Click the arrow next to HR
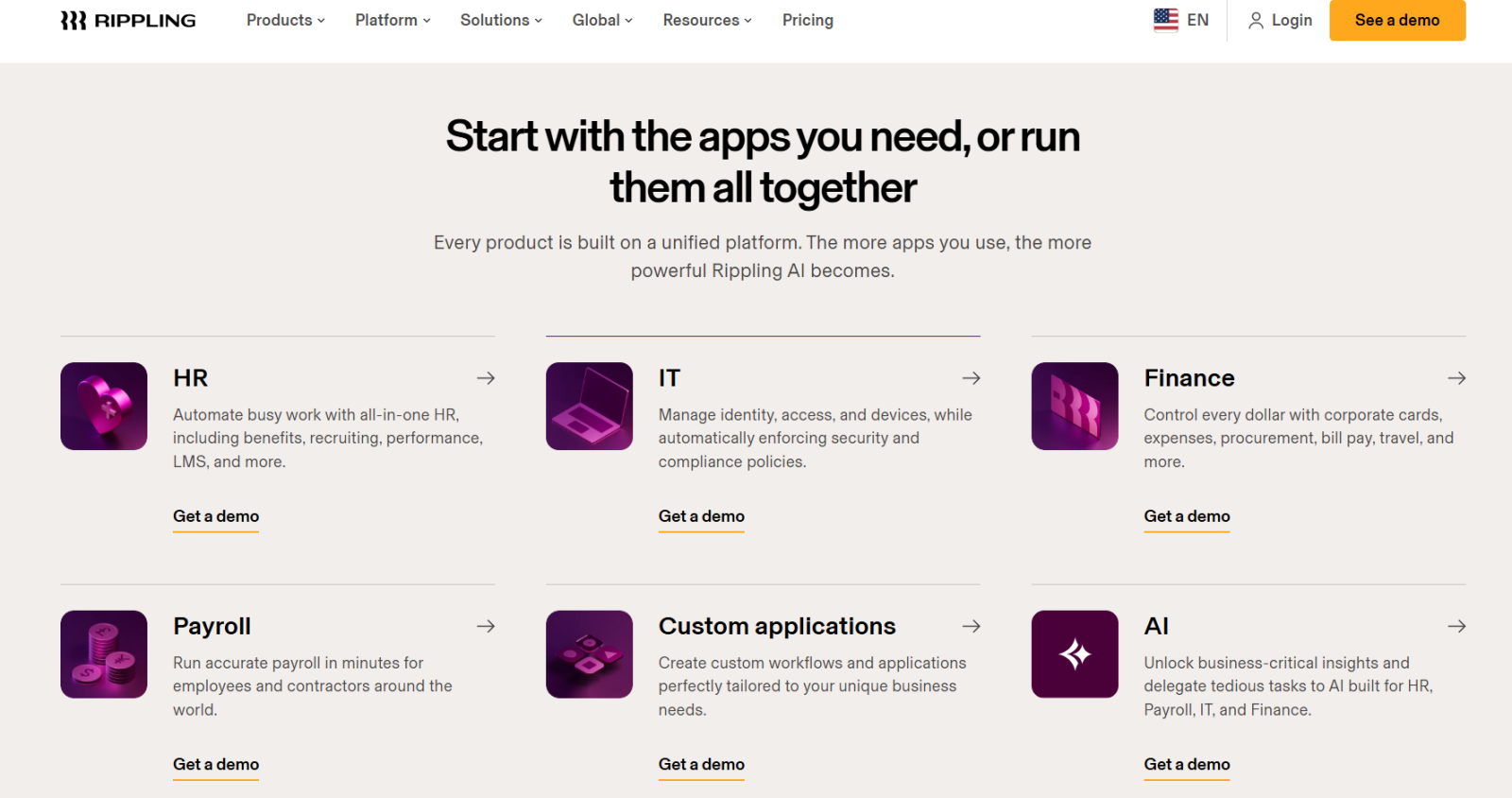 486,378
